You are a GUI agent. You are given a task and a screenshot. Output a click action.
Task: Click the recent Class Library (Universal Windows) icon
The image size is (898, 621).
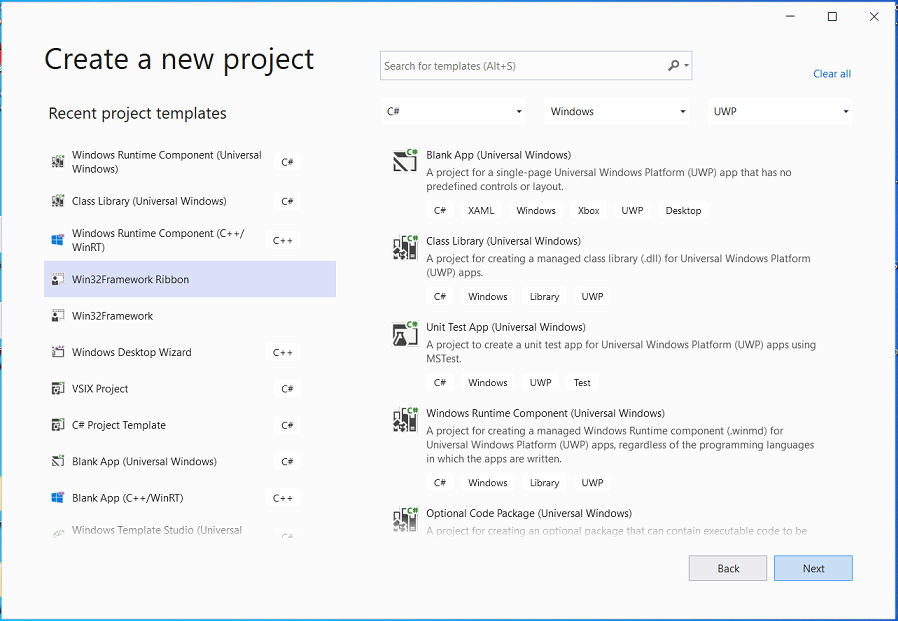point(58,201)
